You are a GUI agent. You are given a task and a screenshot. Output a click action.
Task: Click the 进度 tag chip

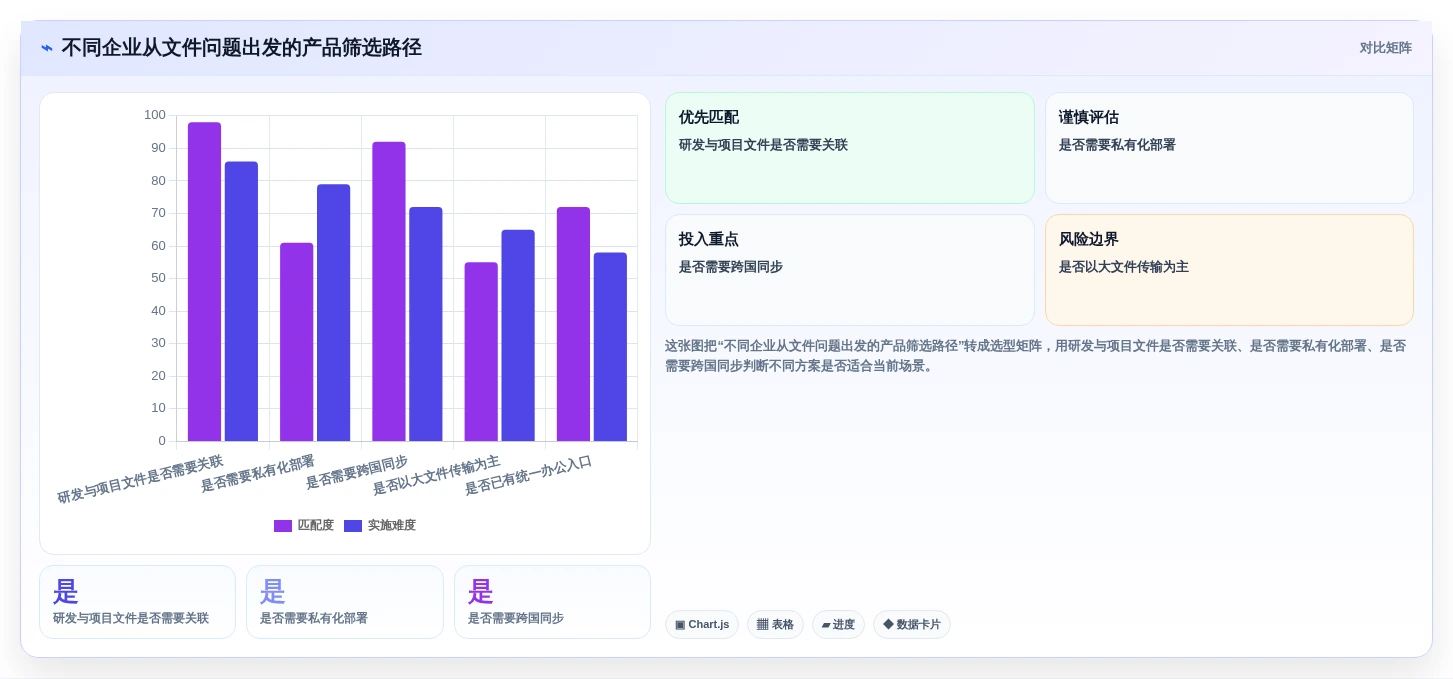(x=838, y=625)
